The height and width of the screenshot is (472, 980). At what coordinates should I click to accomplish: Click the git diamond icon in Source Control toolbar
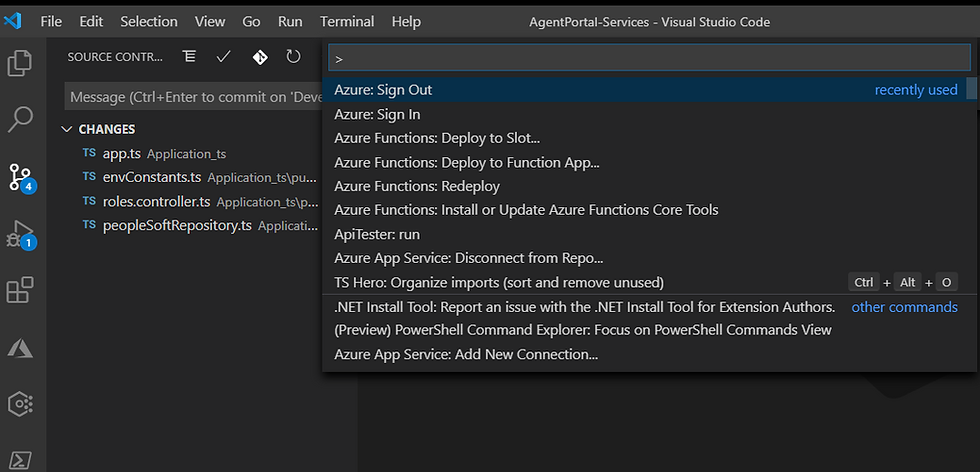260,58
